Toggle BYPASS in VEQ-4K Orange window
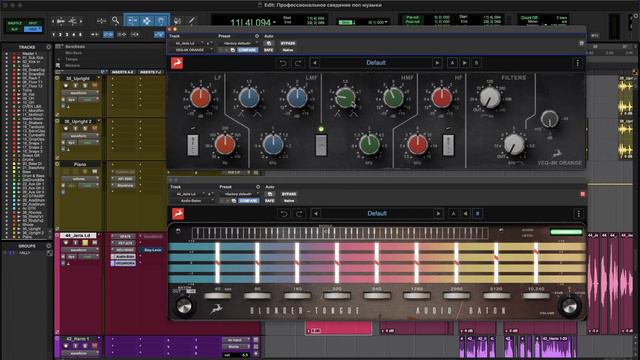Image resolution: width=640 pixels, height=360 pixels. click(288, 43)
